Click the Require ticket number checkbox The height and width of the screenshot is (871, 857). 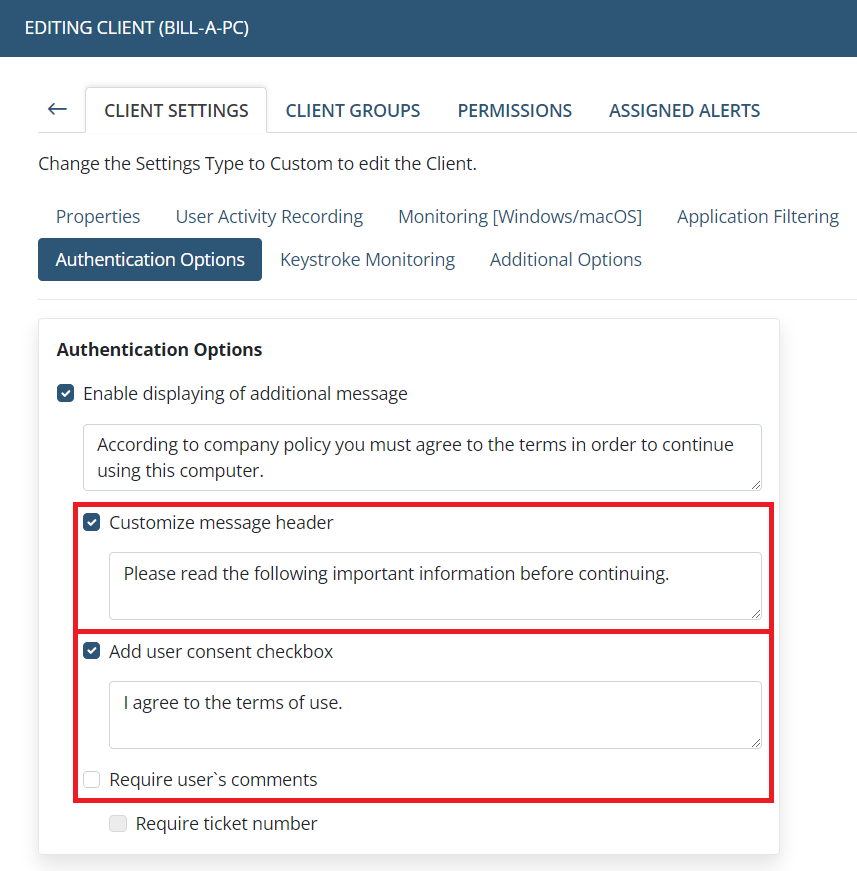click(118, 824)
